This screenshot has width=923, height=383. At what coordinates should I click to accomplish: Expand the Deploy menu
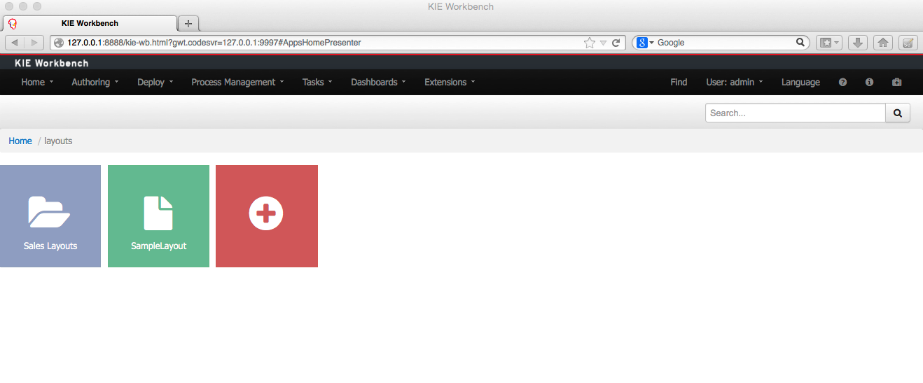coord(155,82)
